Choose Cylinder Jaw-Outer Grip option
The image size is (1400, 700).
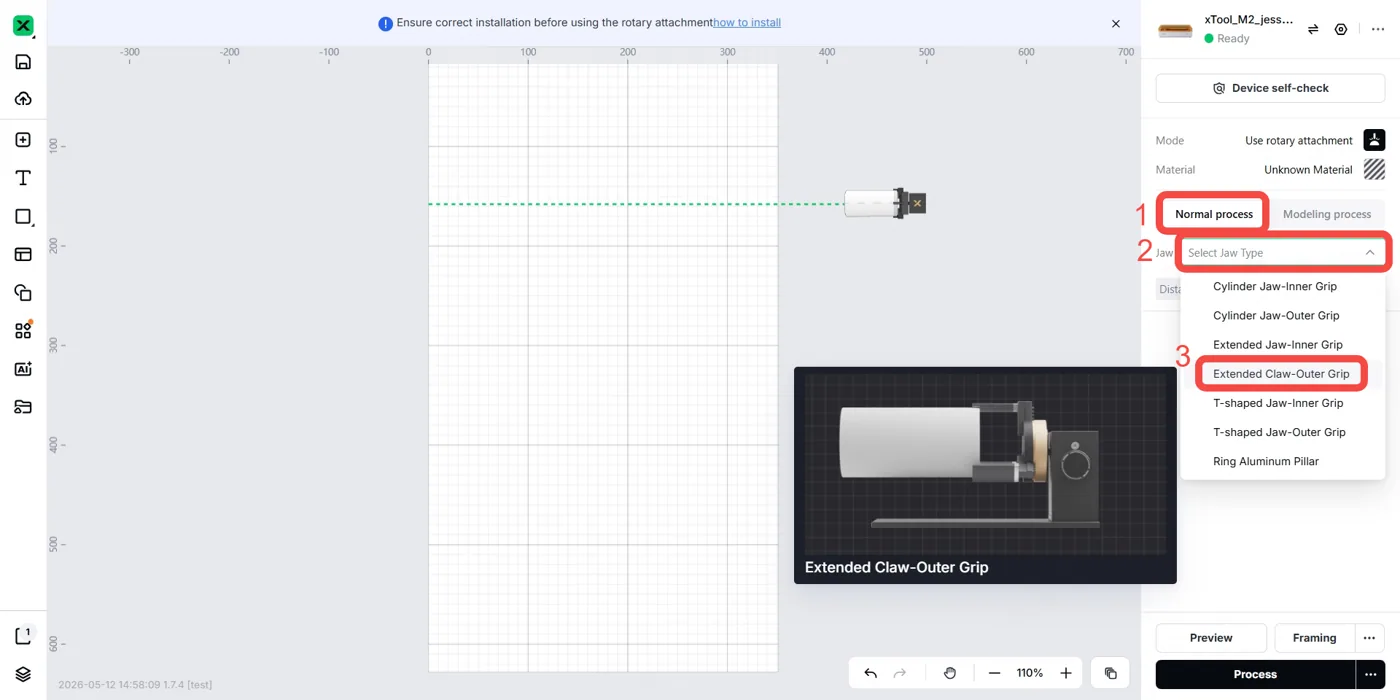click(1276, 315)
